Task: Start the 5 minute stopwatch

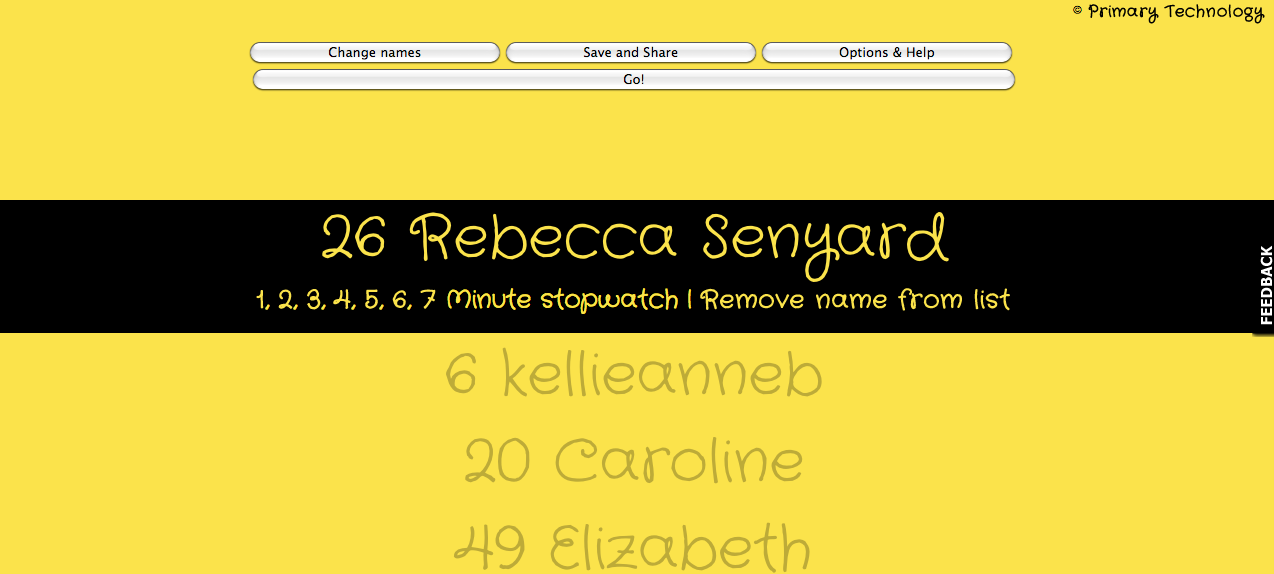Action: click(373, 300)
